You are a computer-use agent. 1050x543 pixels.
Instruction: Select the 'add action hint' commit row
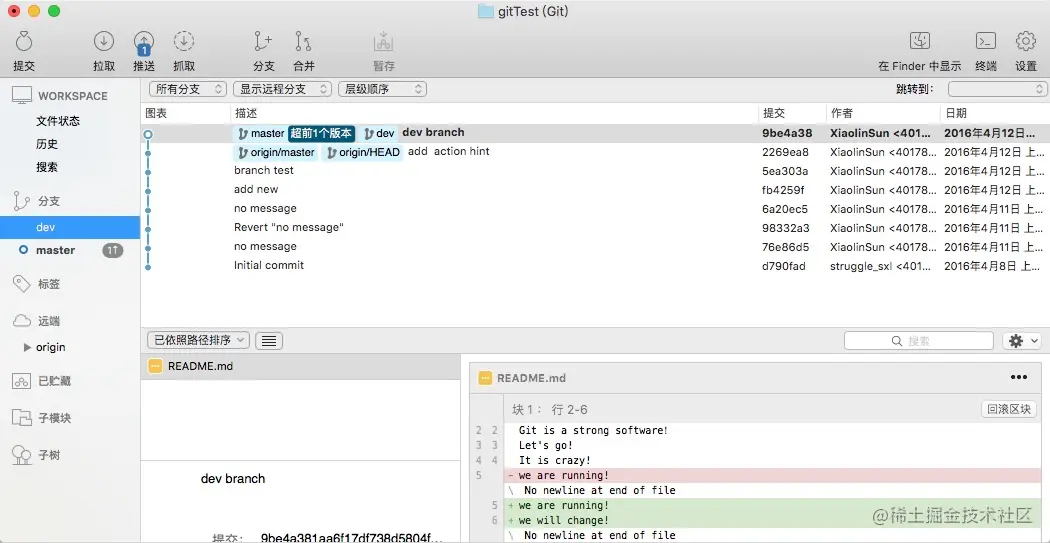595,152
